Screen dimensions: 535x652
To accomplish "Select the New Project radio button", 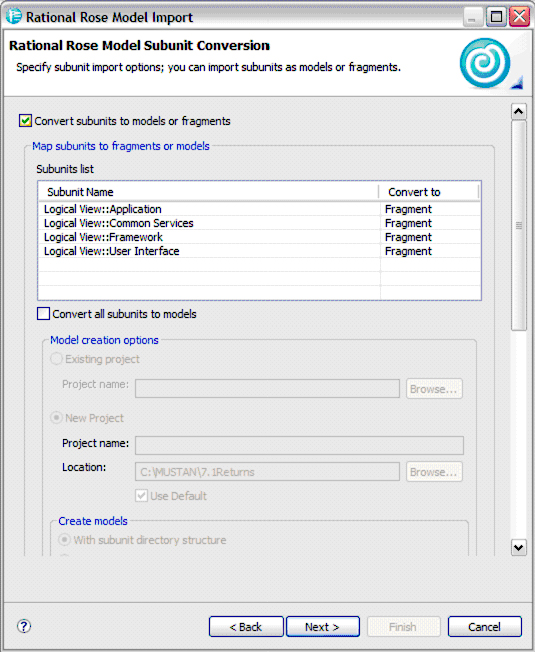I will 56,418.
